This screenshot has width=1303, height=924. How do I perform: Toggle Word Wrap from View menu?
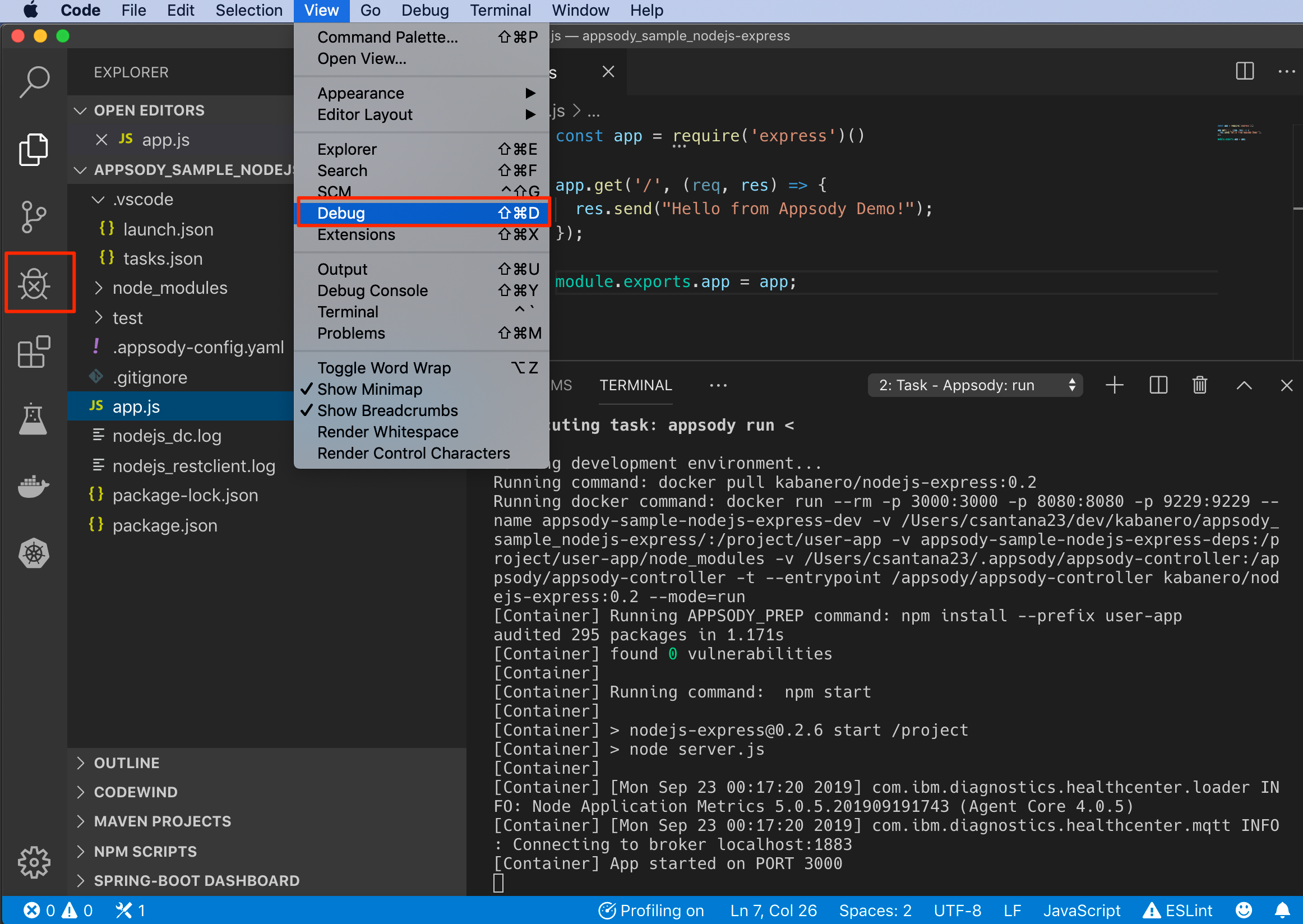click(x=421, y=368)
